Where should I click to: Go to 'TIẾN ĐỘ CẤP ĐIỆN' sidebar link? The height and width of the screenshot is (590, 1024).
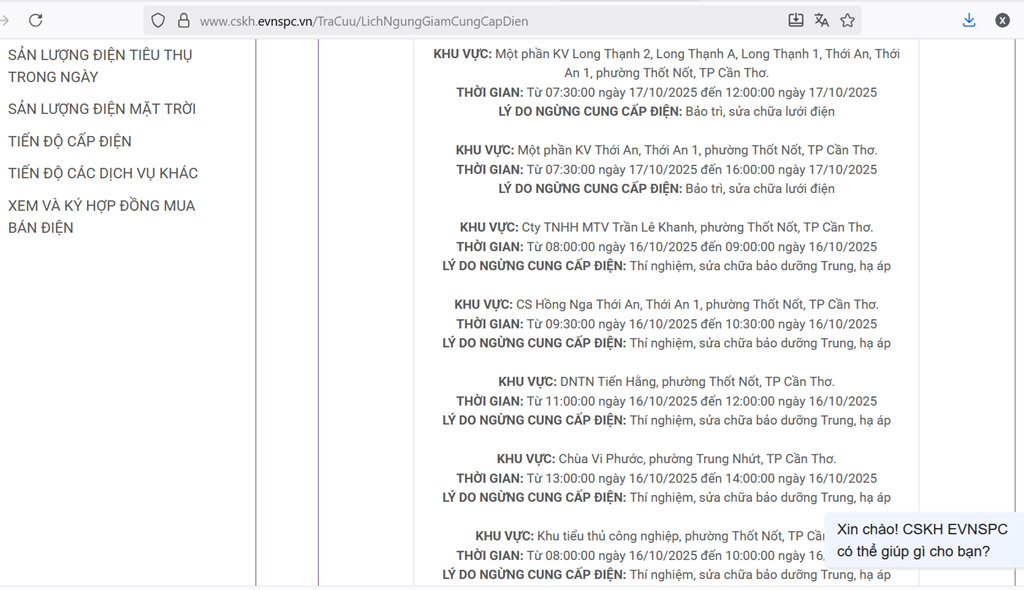click(x=70, y=141)
